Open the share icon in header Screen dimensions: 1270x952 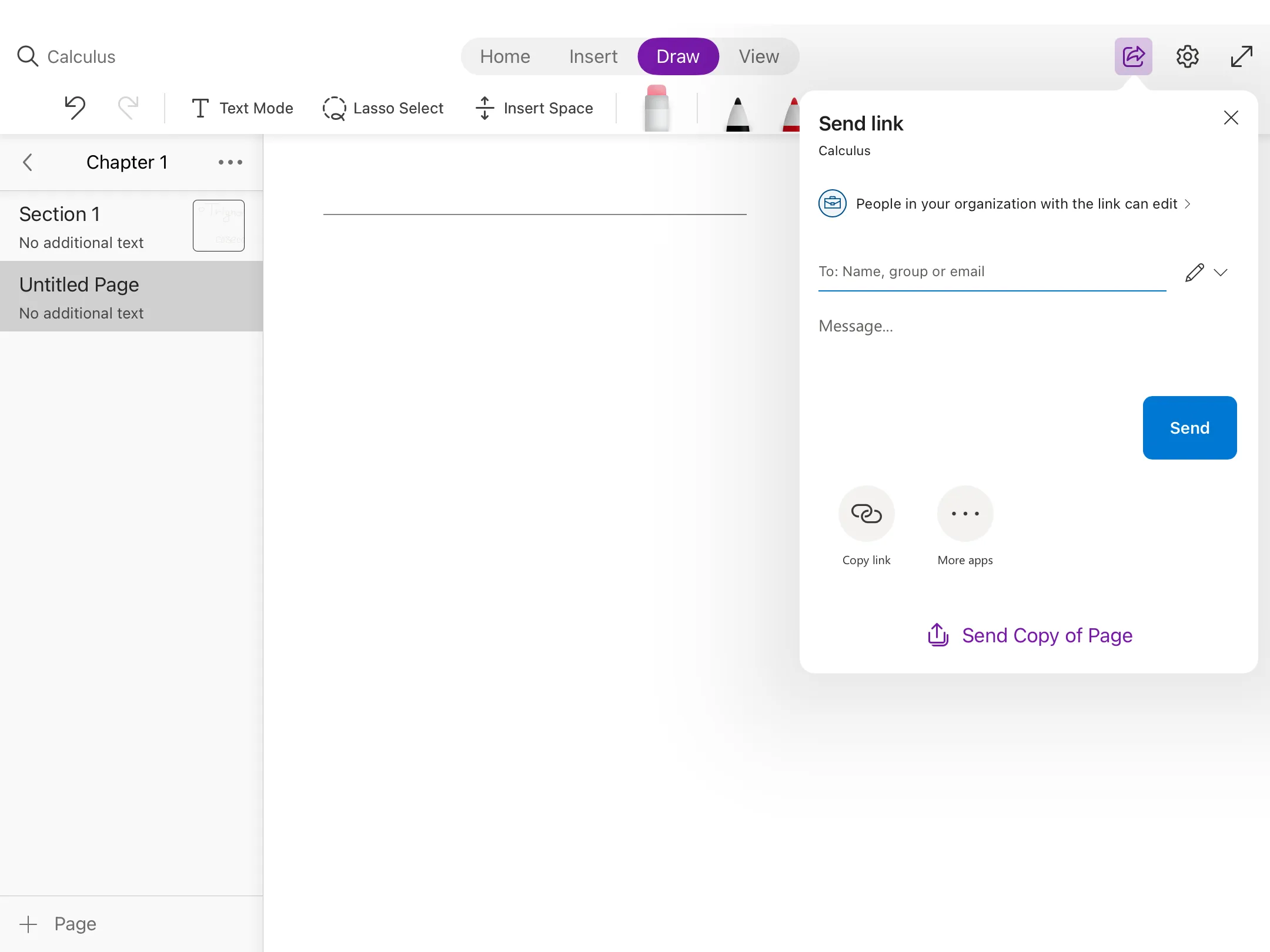coord(1133,56)
